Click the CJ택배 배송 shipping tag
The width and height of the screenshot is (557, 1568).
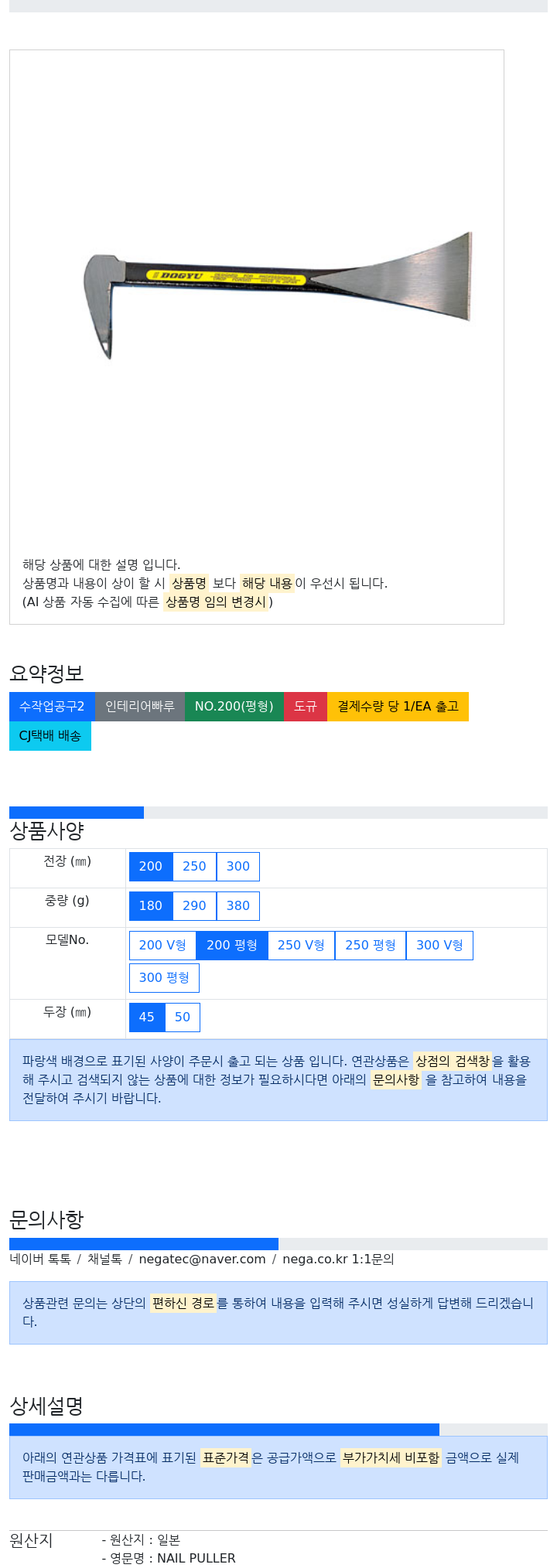coord(50,736)
